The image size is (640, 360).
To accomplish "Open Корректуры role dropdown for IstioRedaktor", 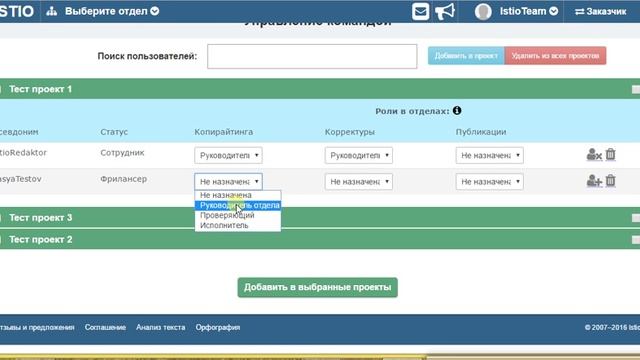I will click(359, 156).
